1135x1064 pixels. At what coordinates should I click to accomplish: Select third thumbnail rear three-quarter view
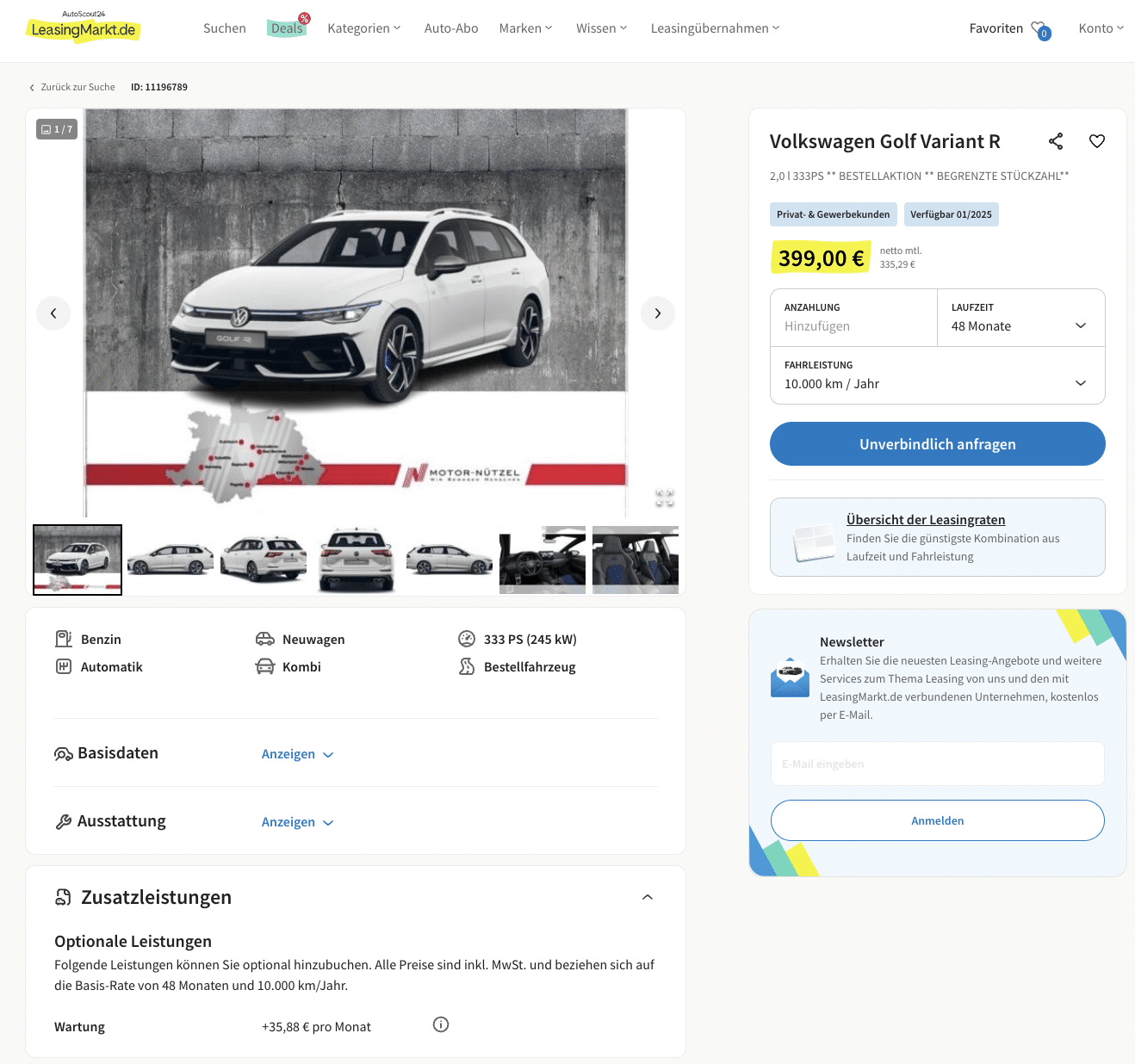click(264, 560)
